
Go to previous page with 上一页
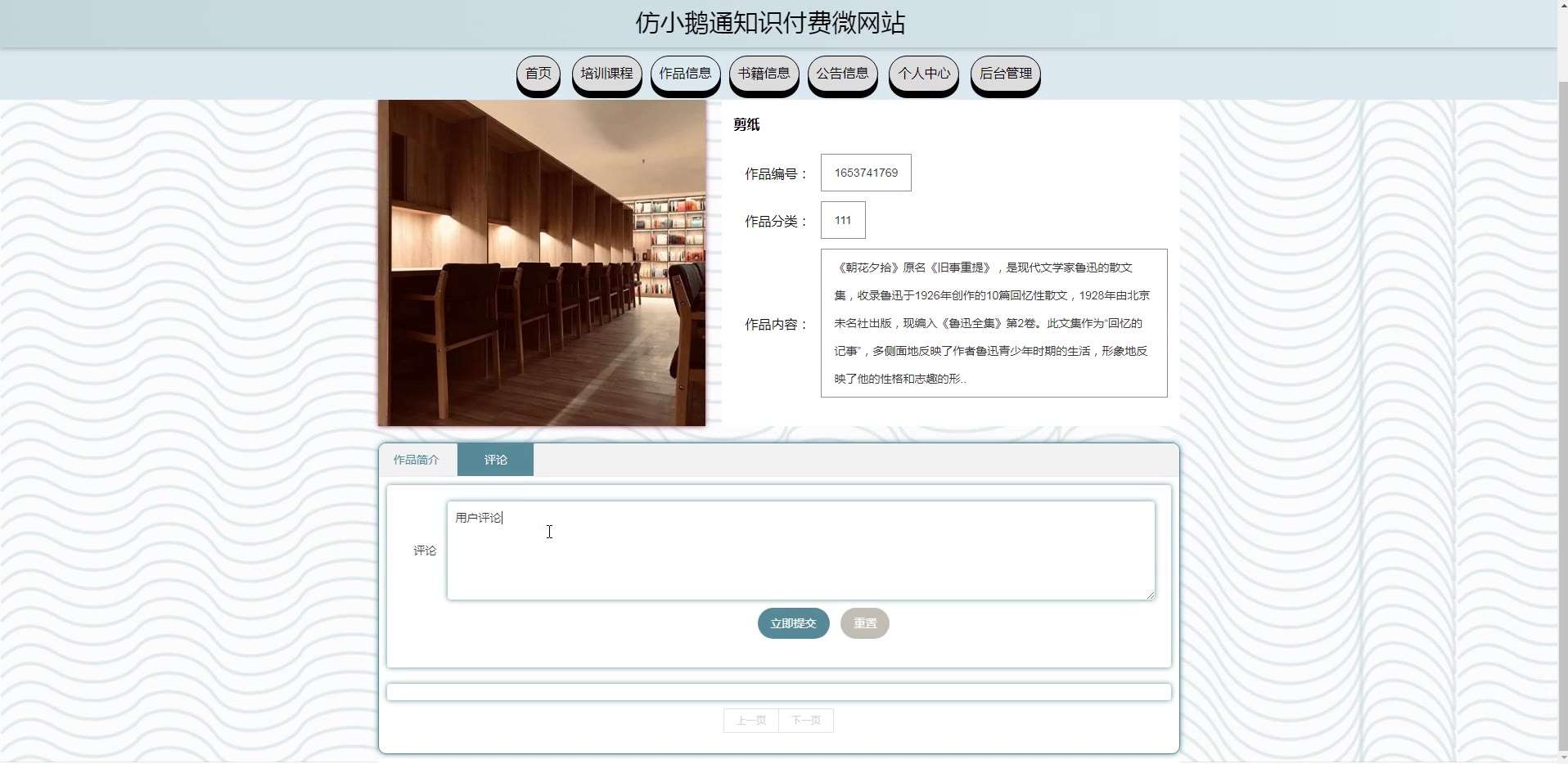(x=751, y=721)
